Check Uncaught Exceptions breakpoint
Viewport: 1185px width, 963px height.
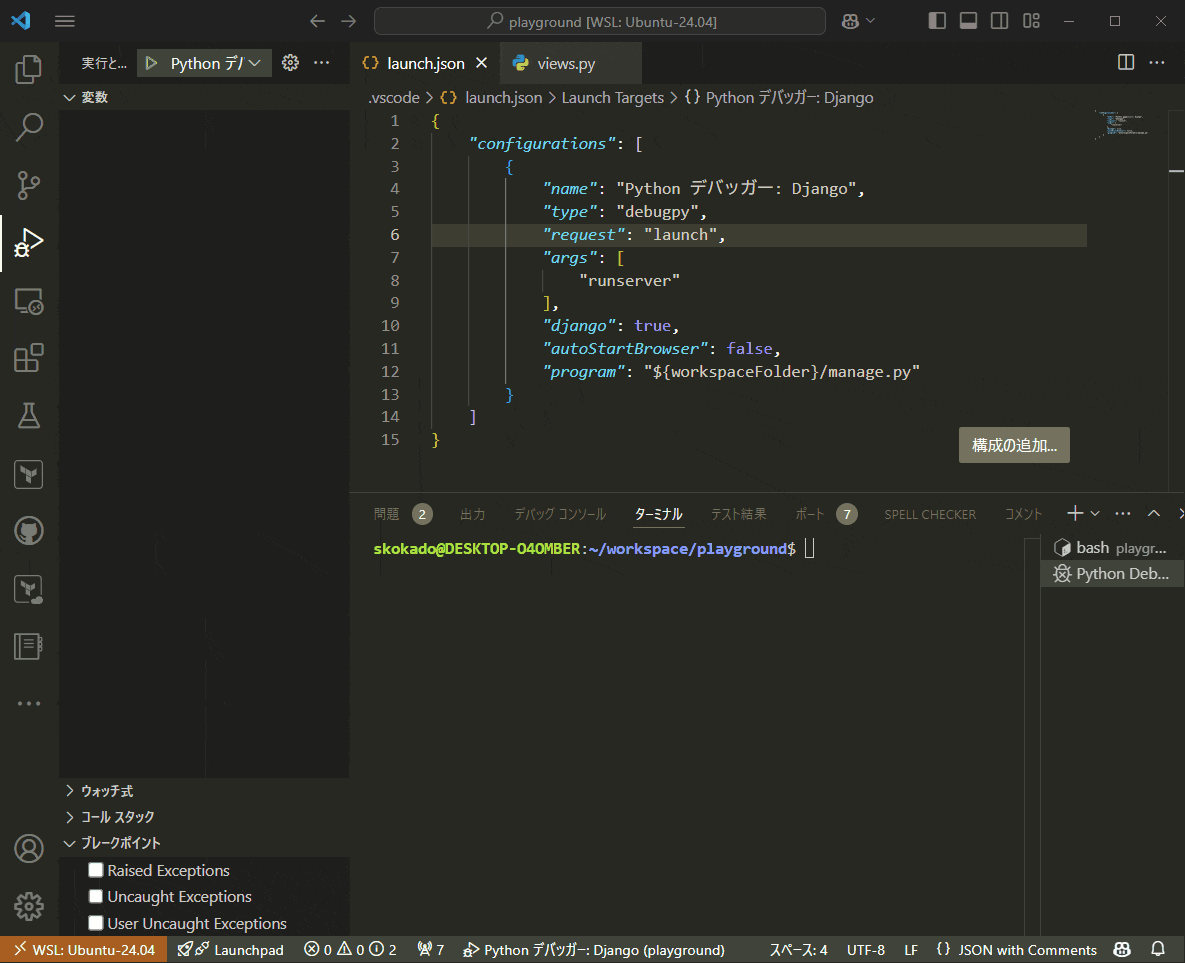pyautogui.click(x=96, y=896)
